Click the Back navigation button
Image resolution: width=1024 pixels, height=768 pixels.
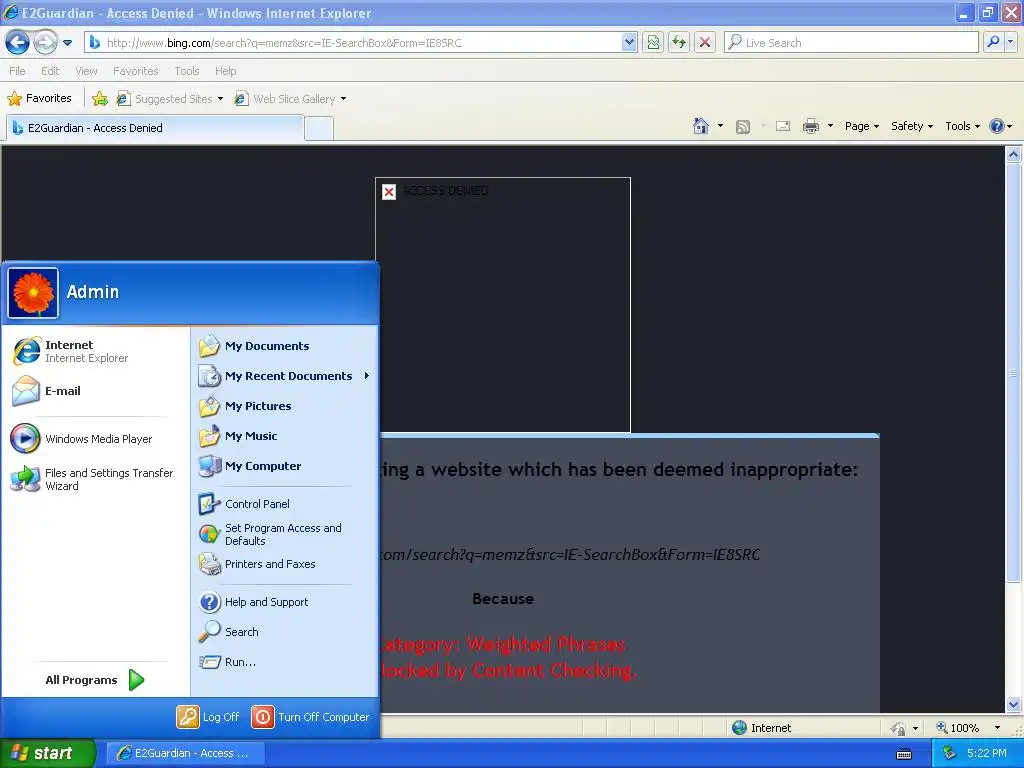pyautogui.click(x=17, y=43)
